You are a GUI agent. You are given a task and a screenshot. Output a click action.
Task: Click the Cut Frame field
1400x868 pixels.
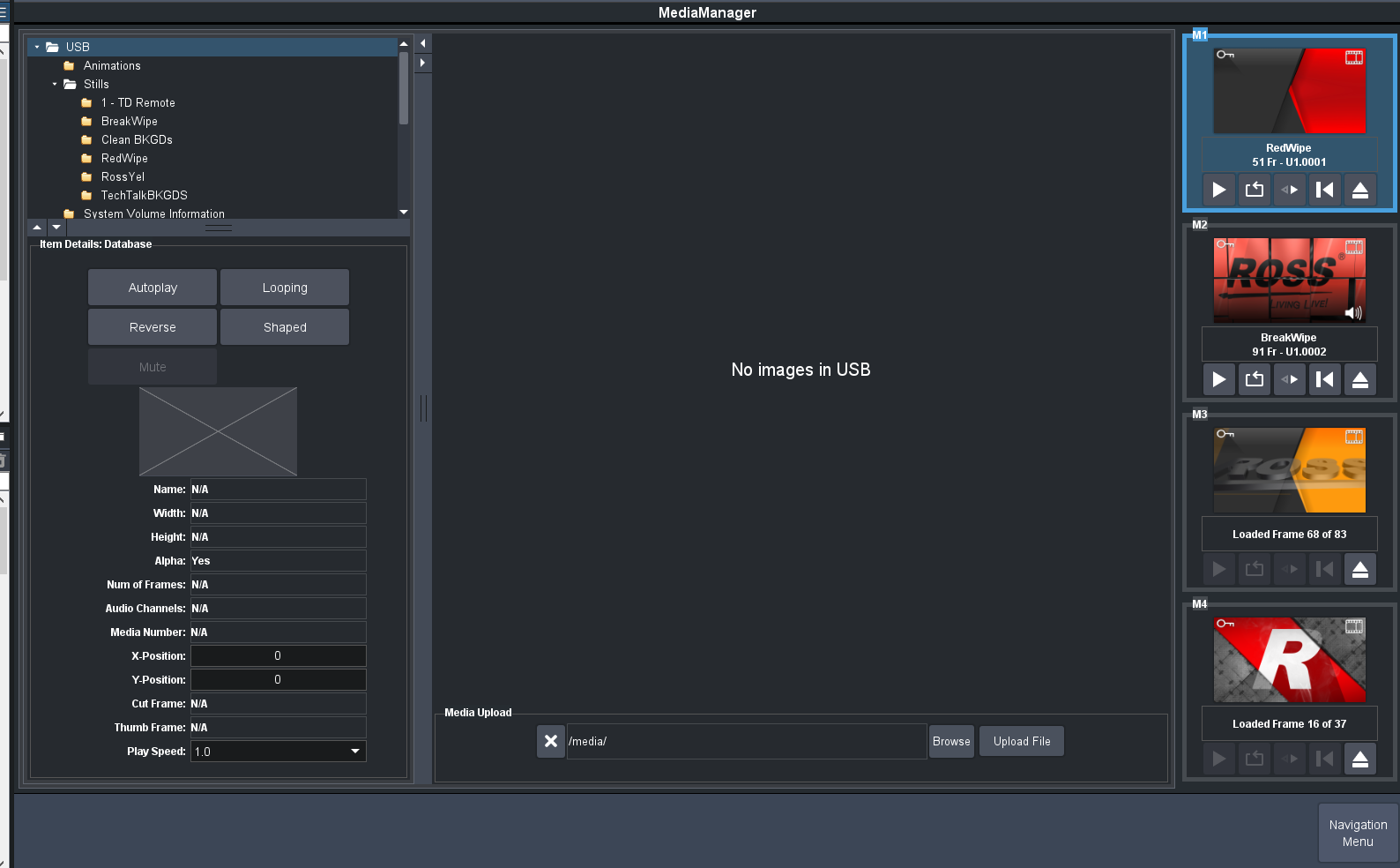pos(278,704)
